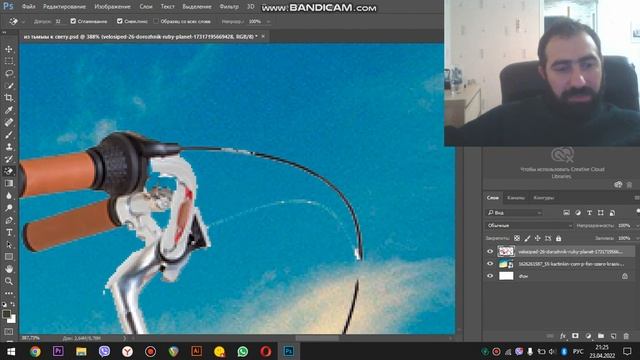
Task: Select the Magic Eraser tool in toolbar
Action: [x=9, y=171]
